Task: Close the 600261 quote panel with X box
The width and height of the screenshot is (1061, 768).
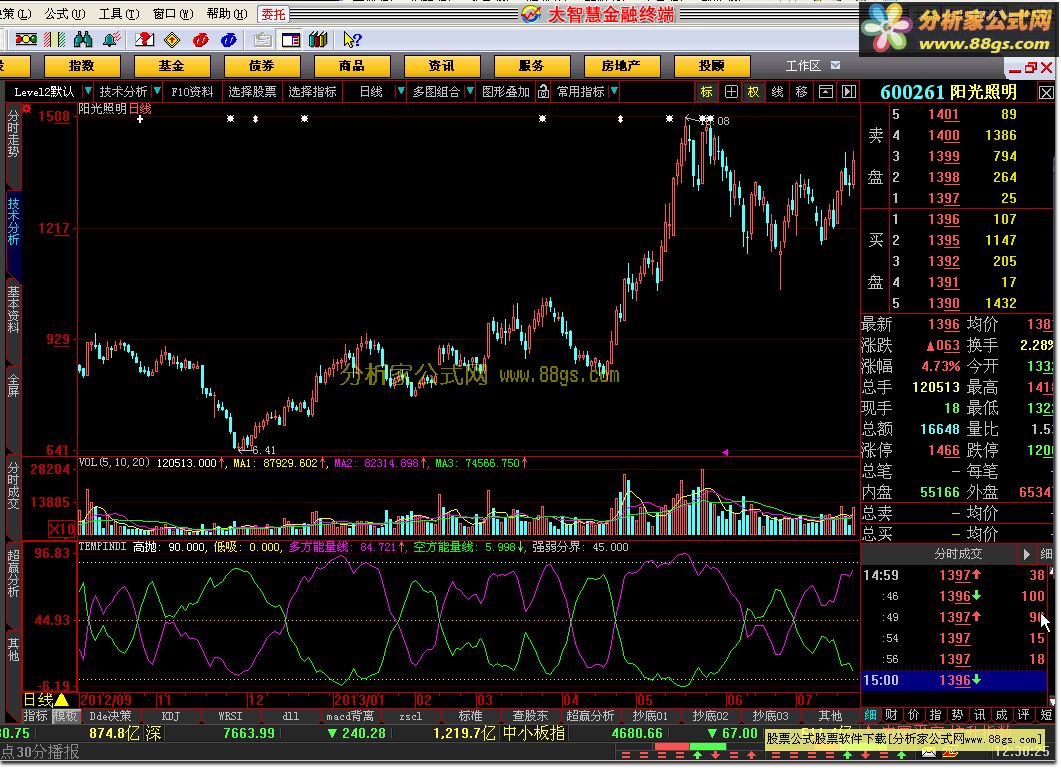Action: pyautogui.click(x=1046, y=92)
